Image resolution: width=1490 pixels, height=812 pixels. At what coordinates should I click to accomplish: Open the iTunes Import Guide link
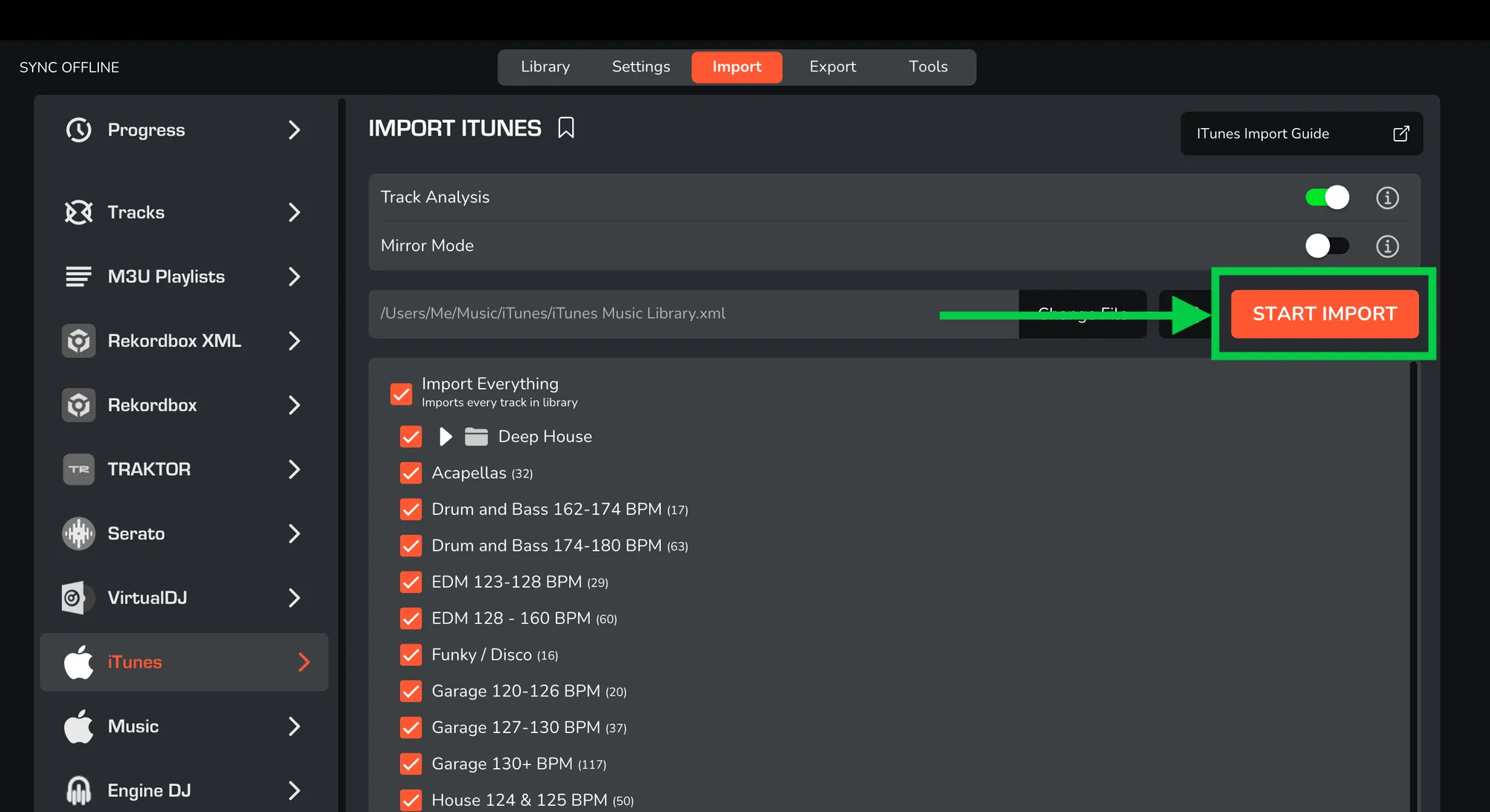pos(1301,133)
